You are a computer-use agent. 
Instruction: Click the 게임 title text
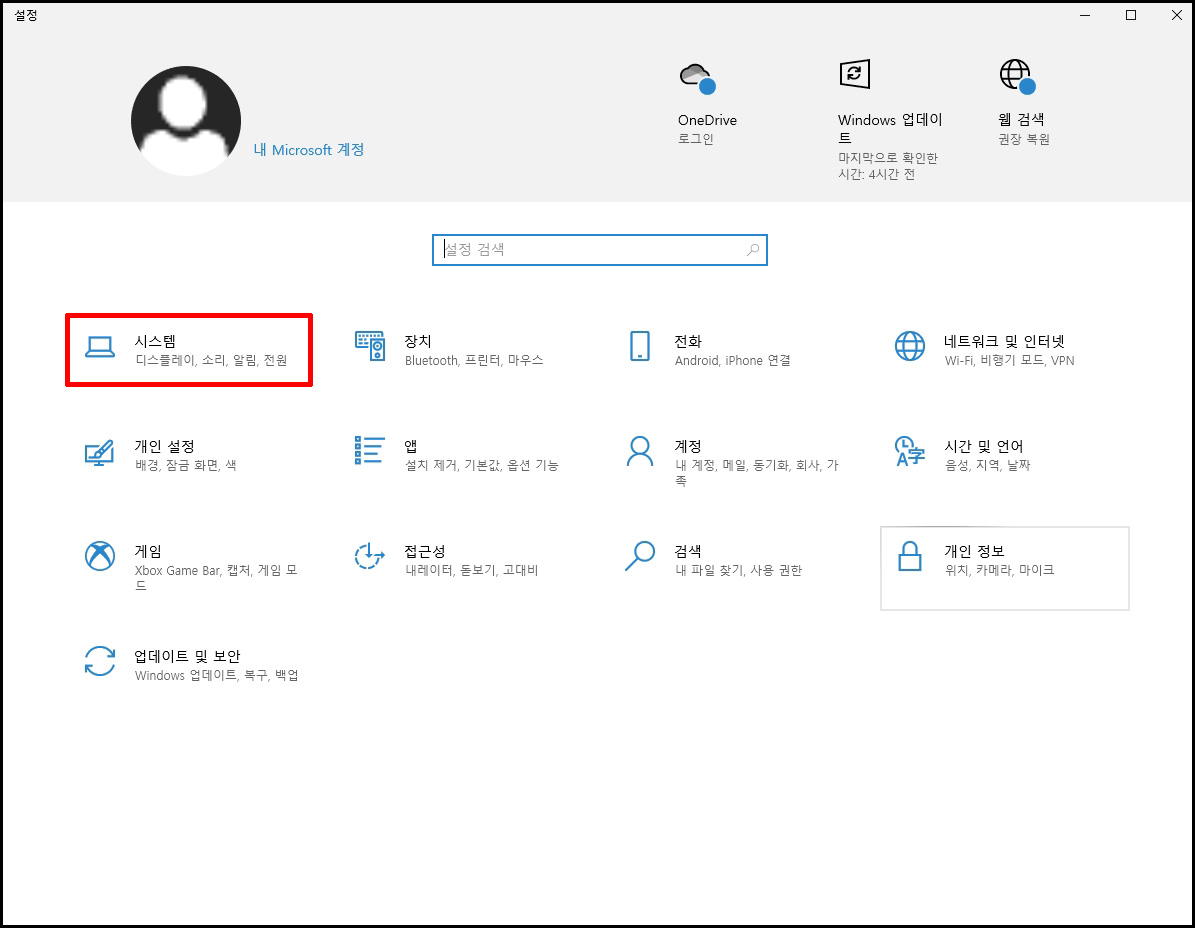(x=149, y=551)
